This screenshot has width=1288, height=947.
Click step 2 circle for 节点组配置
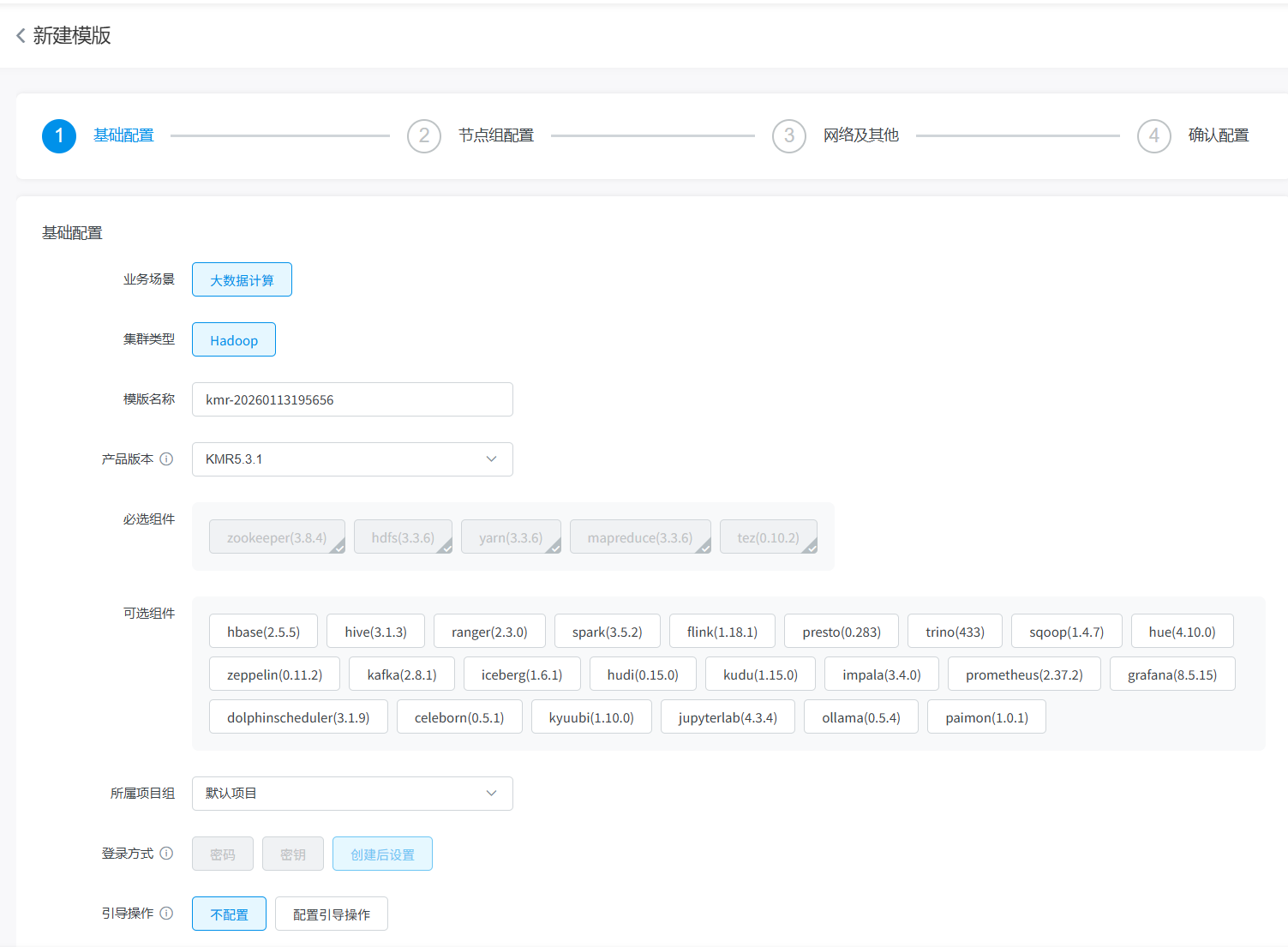click(423, 135)
